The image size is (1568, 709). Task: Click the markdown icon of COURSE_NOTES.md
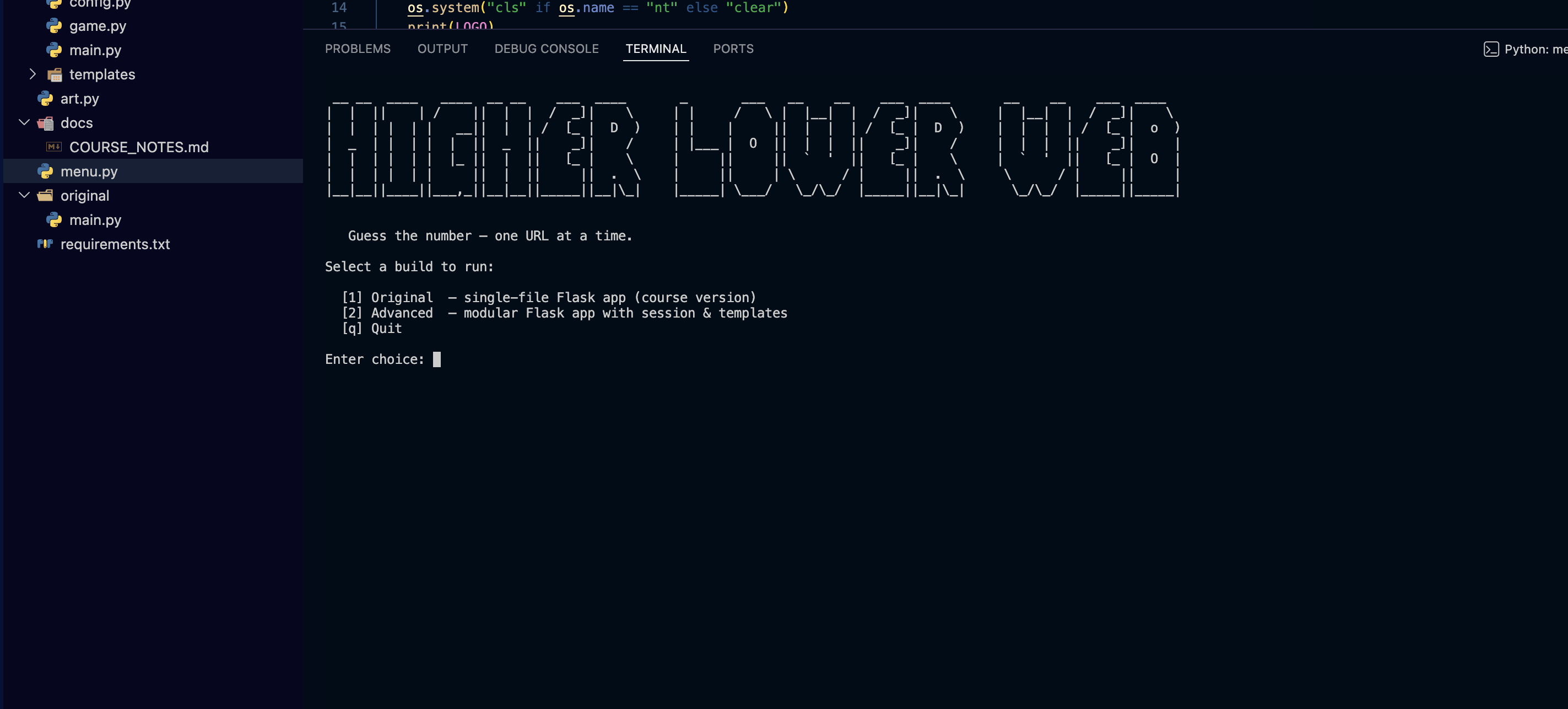point(54,147)
